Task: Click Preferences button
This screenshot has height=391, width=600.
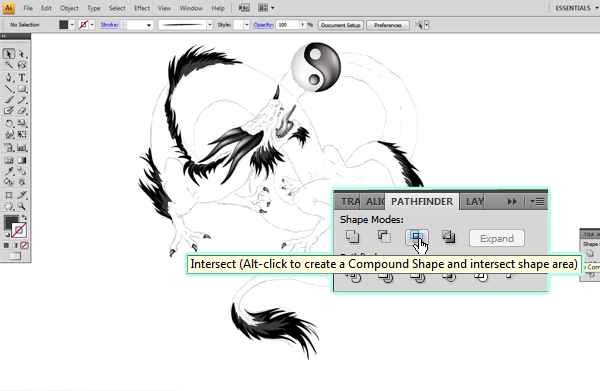Action: point(388,25)
